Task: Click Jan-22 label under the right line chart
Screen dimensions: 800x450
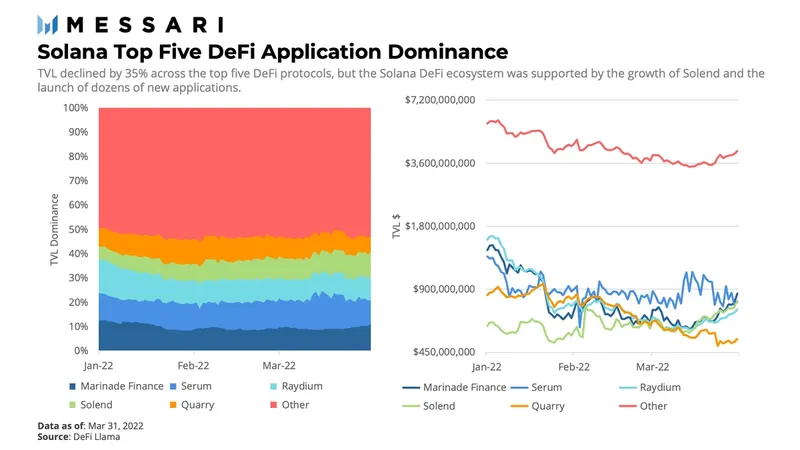Action: pos(487,367)
